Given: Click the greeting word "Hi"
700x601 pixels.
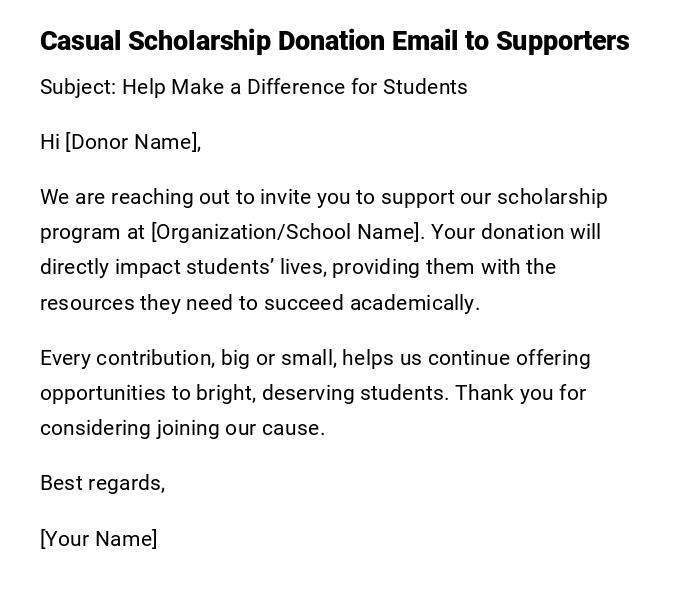Looking at the screenshot, I should pyautogui.click(x=50, y=142).
